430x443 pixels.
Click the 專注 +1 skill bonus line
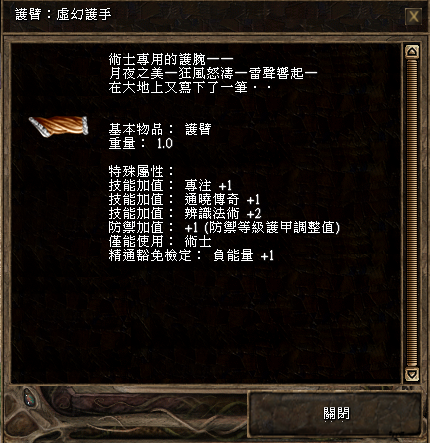point(170,185)
